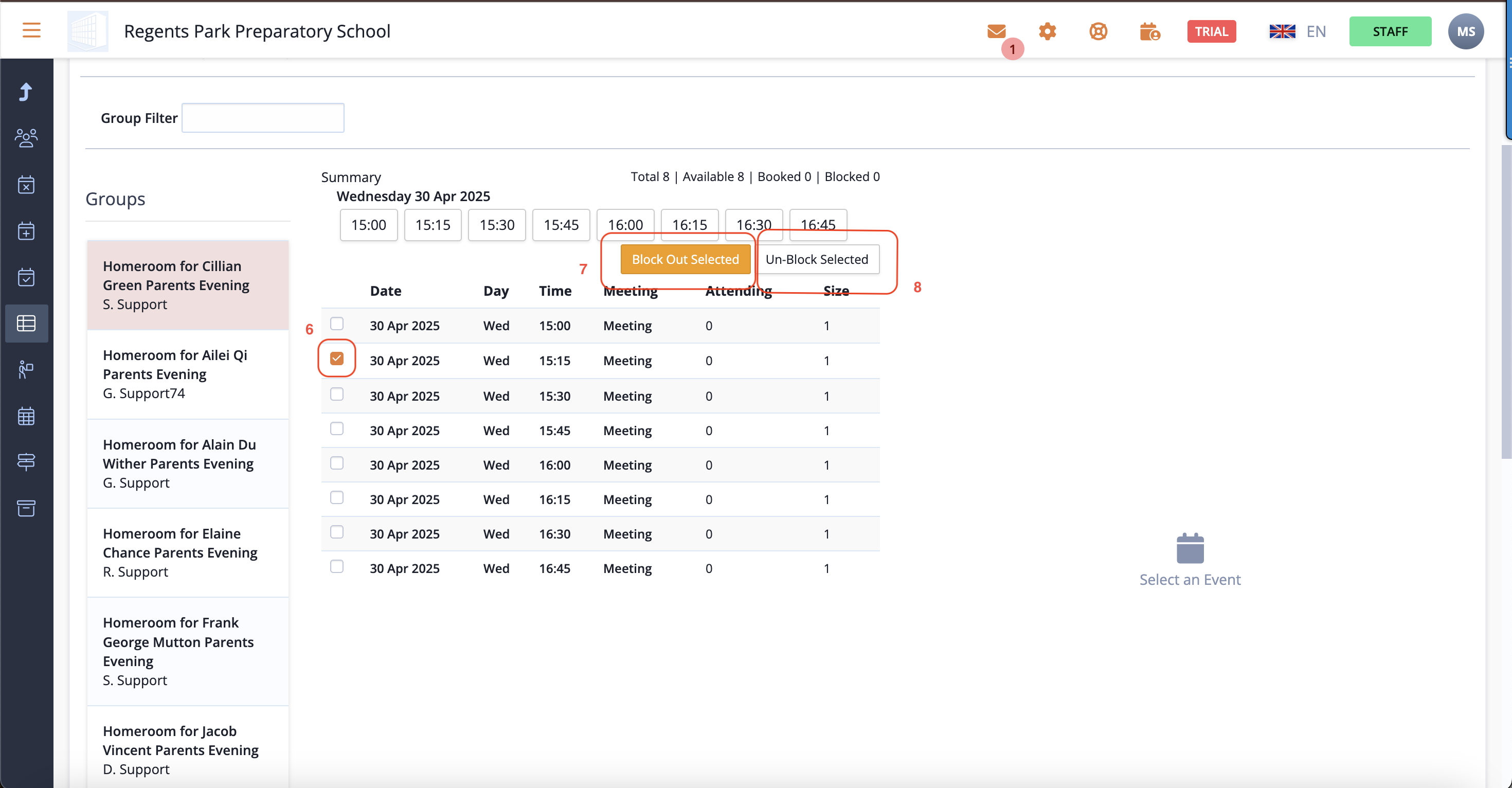Click the people group sidebar icon
Viewport: 1512px width, 788px height.
coord(26,138)
